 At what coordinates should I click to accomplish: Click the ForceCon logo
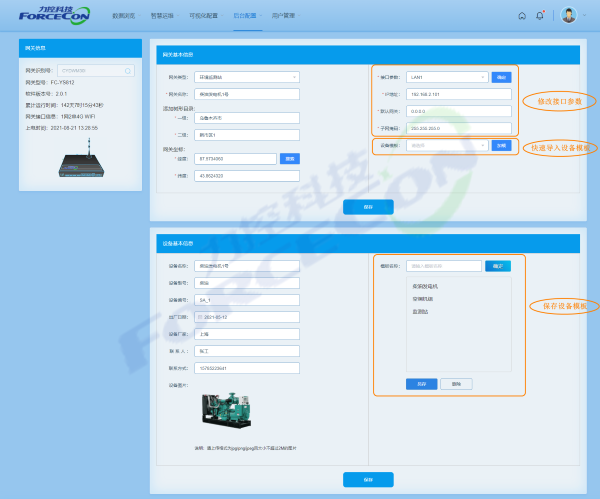pyautogui.click(x=54, y=15)
